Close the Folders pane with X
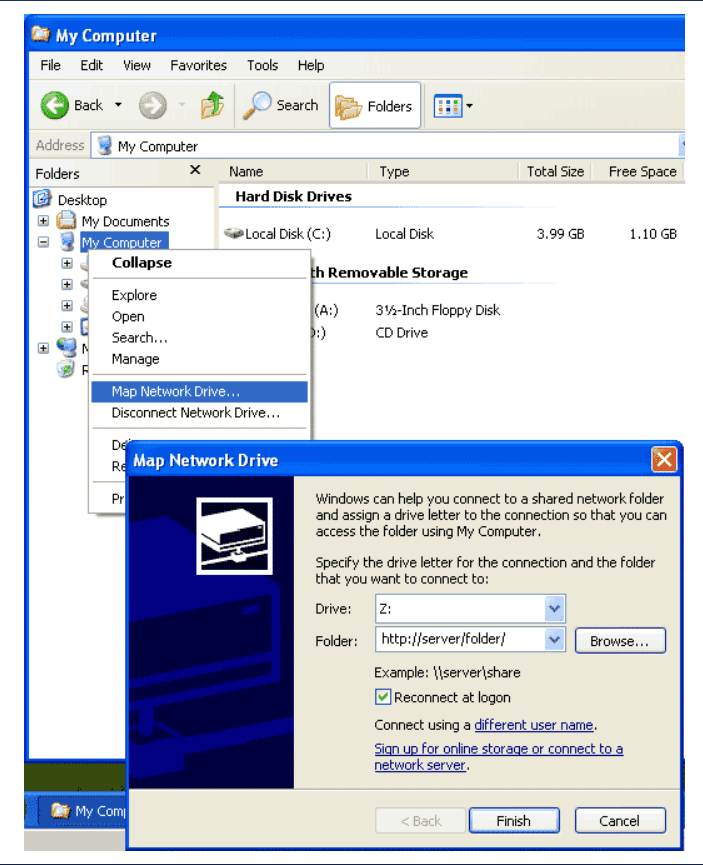The width and height of the screenshot is (703, 865). click(x=195, y=170)
